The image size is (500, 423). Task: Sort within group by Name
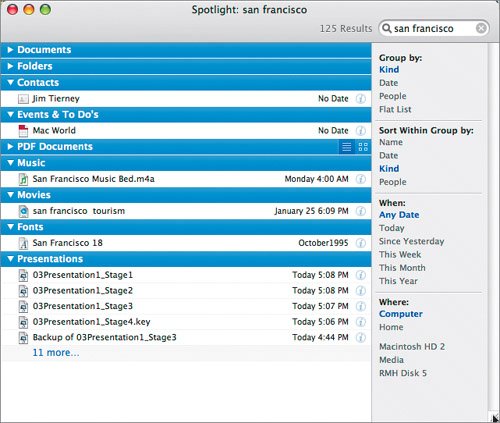pos(391,142)
